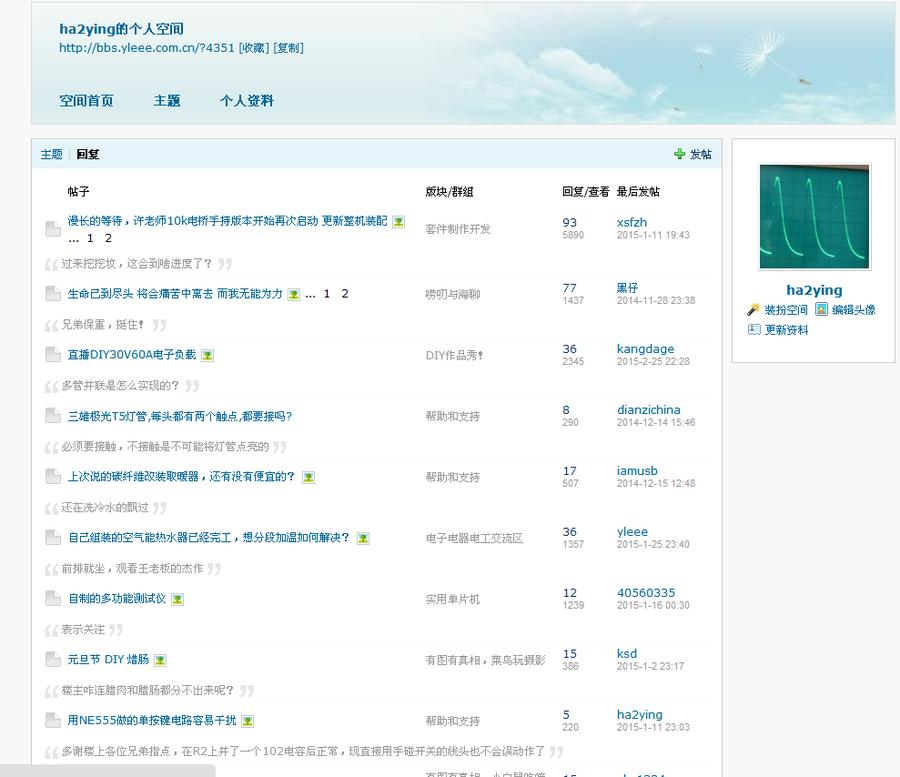Click the [复制] link next to URL

[288, 48]
